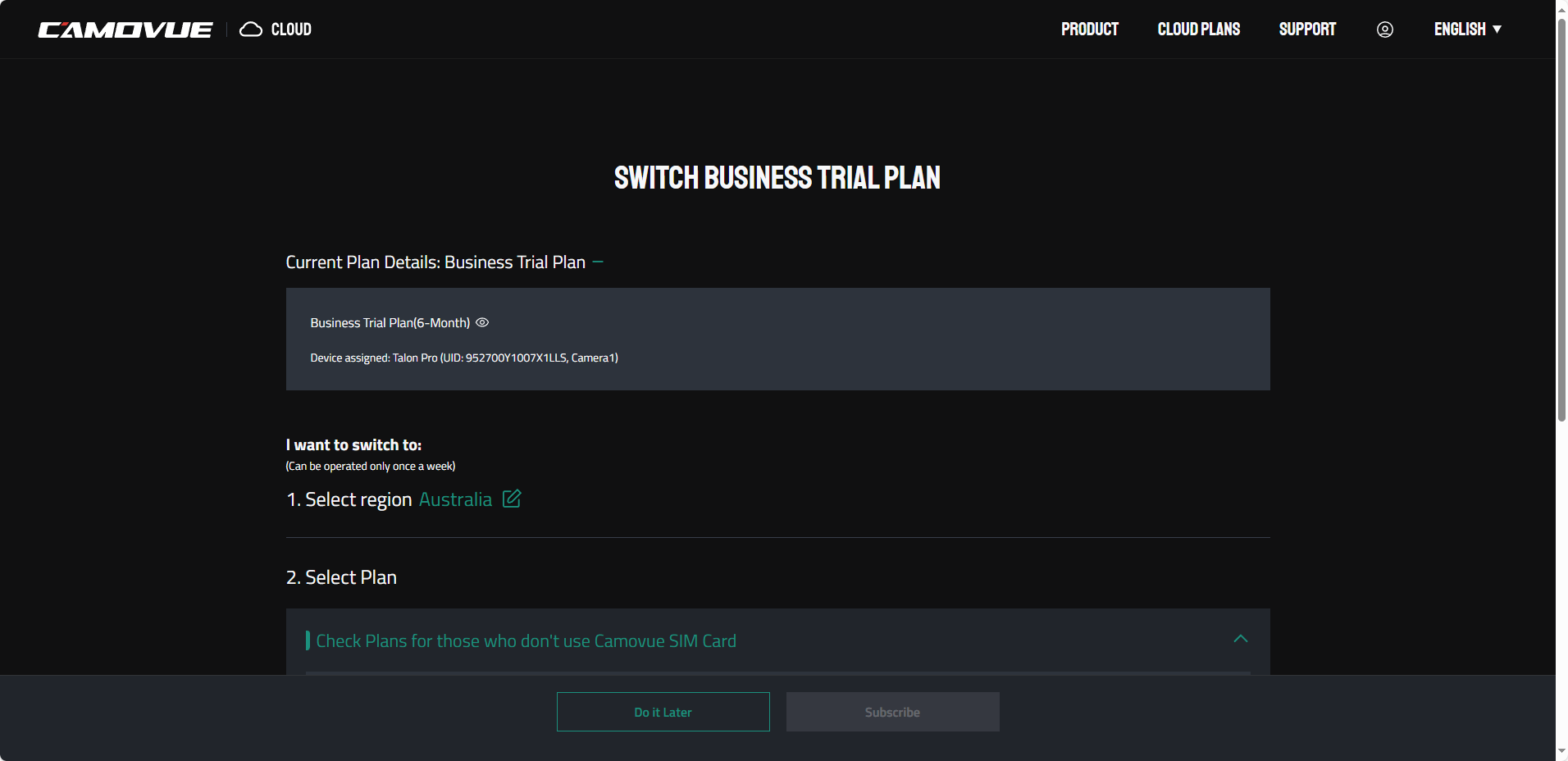Screen dimensions: 1568x761
Task: Collapse the non-Camovue SIM plans section
Action: tap(1241, 639)
